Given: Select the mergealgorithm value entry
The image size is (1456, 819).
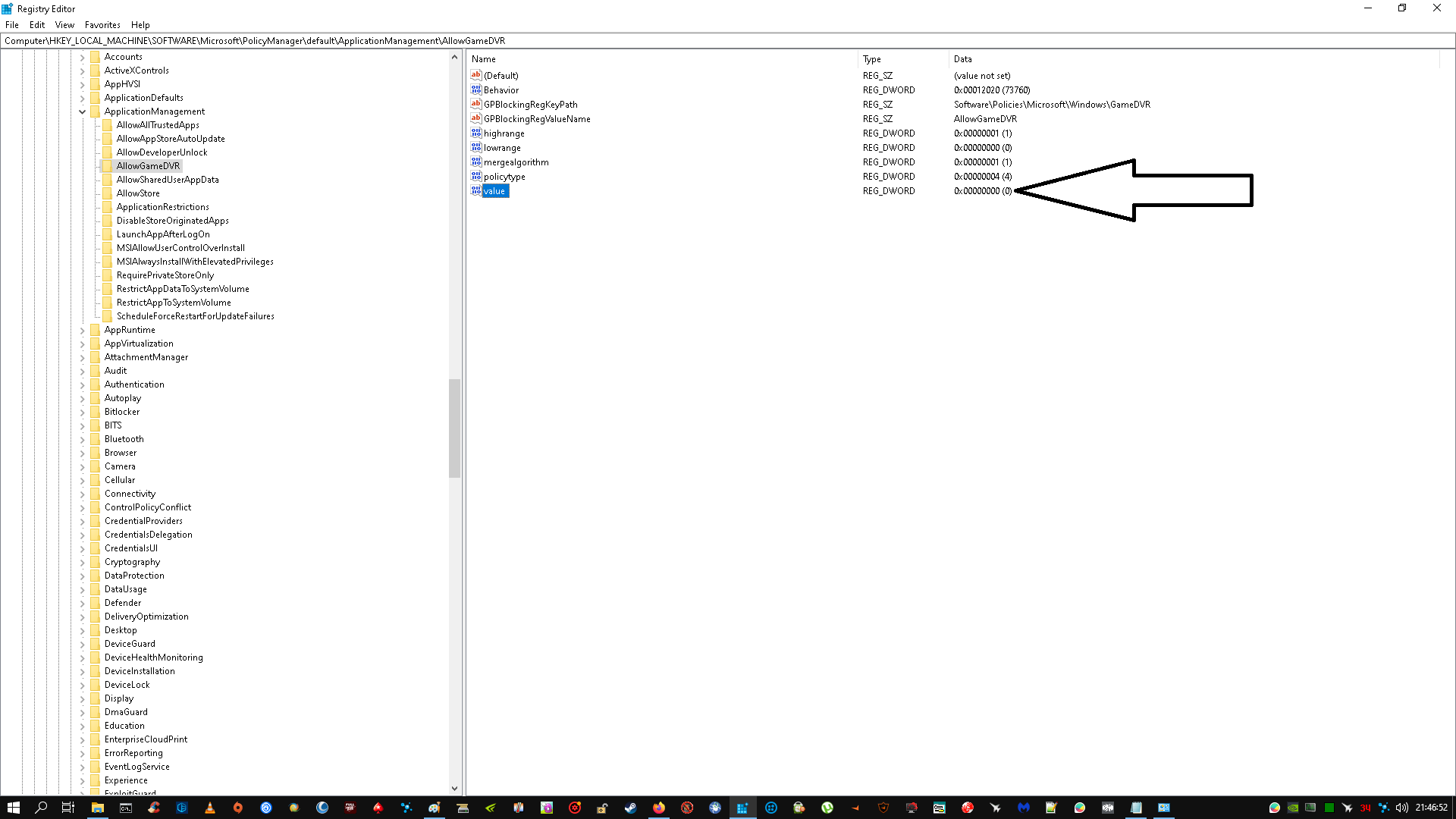Looking at the screenshot, I should (x=516, y=162).
